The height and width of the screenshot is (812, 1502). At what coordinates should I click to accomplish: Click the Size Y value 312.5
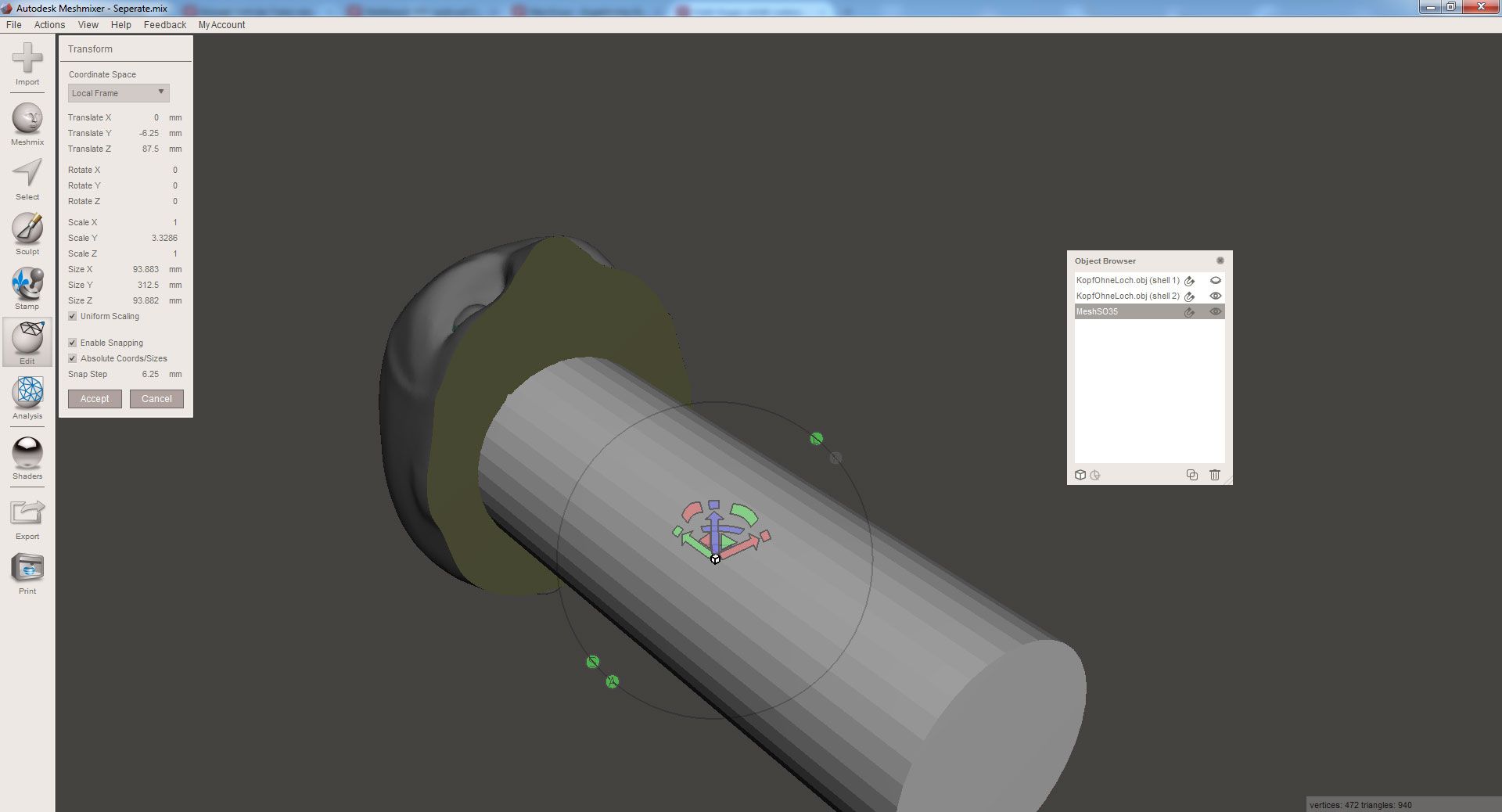coord(148,285)
